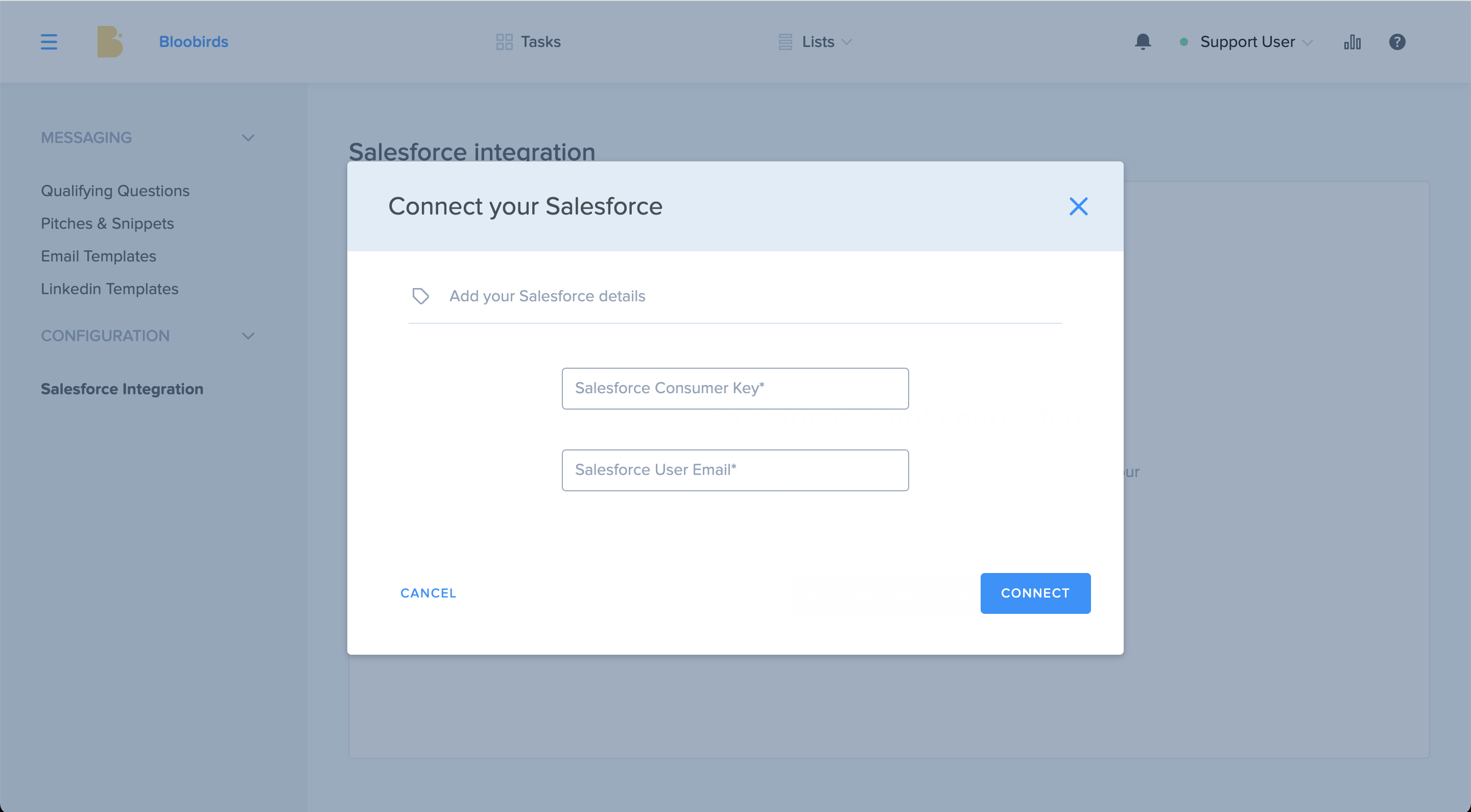
Task: Expand the Lists dropdown chevron
Action: [847, 42]
